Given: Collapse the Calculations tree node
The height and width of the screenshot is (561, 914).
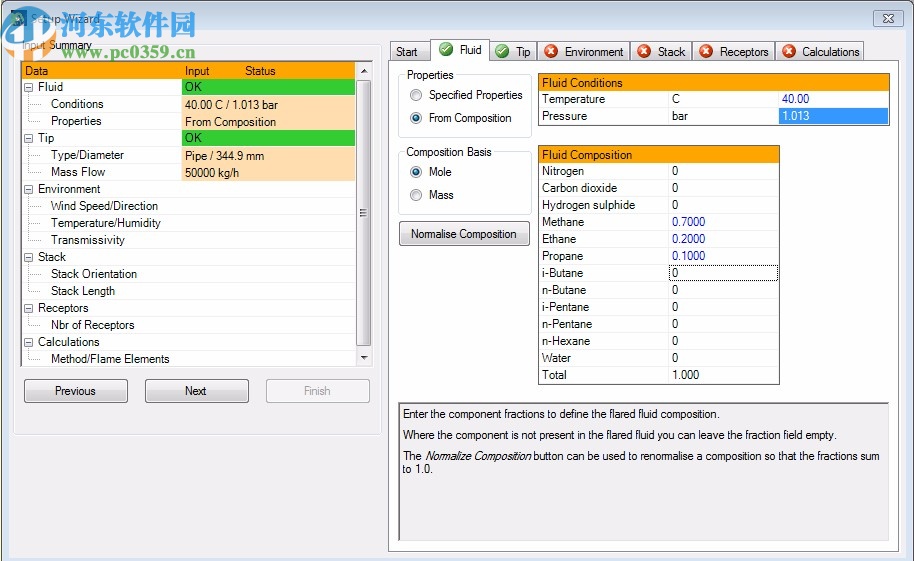Looking at the screenshot, I should pos(29,342).
